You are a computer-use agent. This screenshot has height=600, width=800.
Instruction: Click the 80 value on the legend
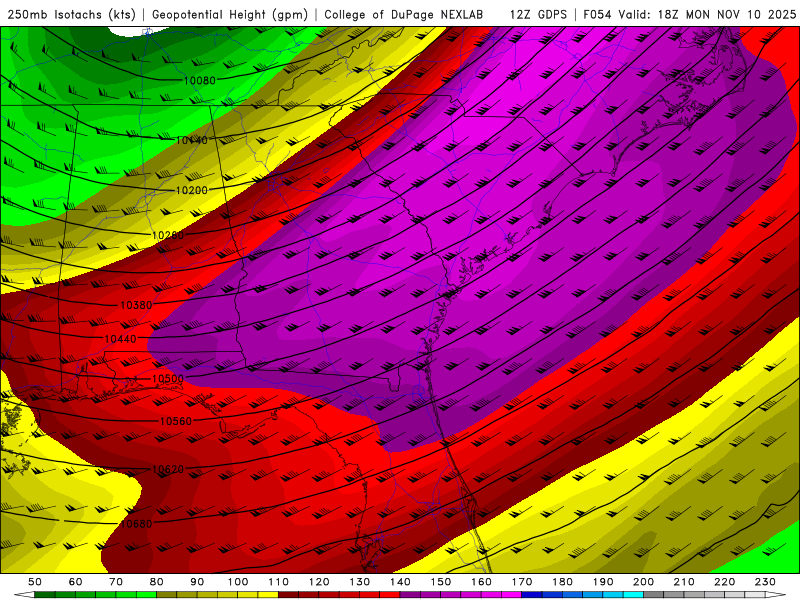[x=157, y=582]
